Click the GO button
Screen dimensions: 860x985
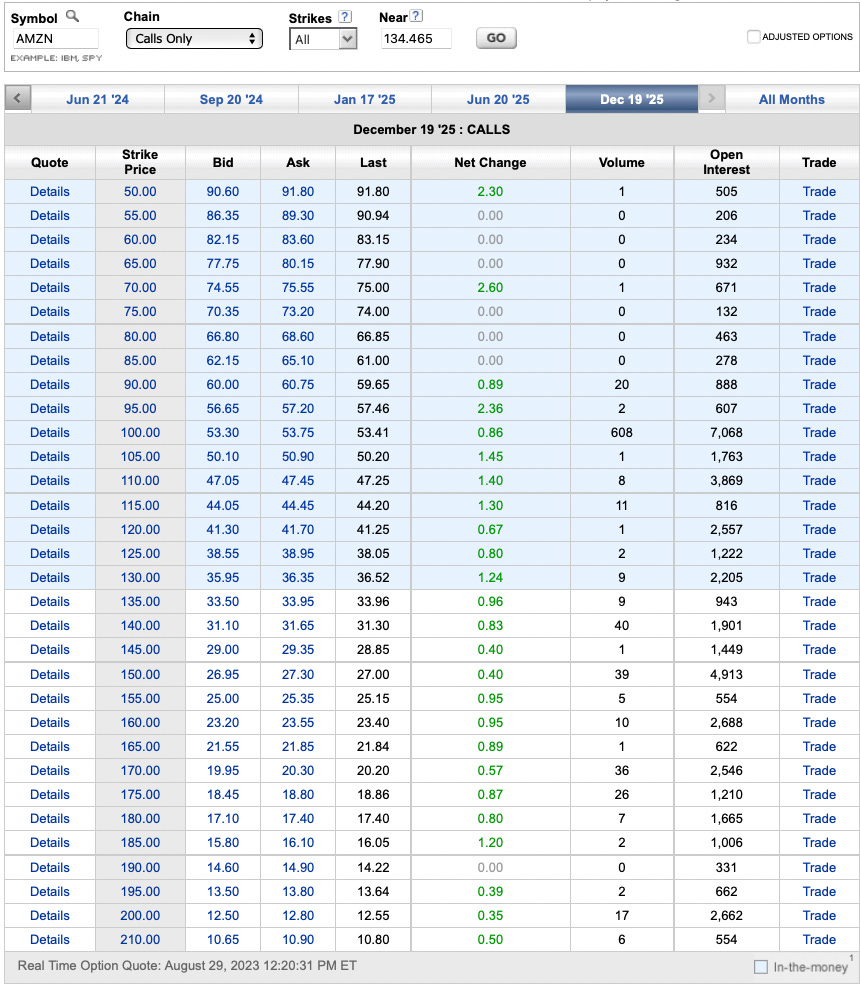[496, 38]
